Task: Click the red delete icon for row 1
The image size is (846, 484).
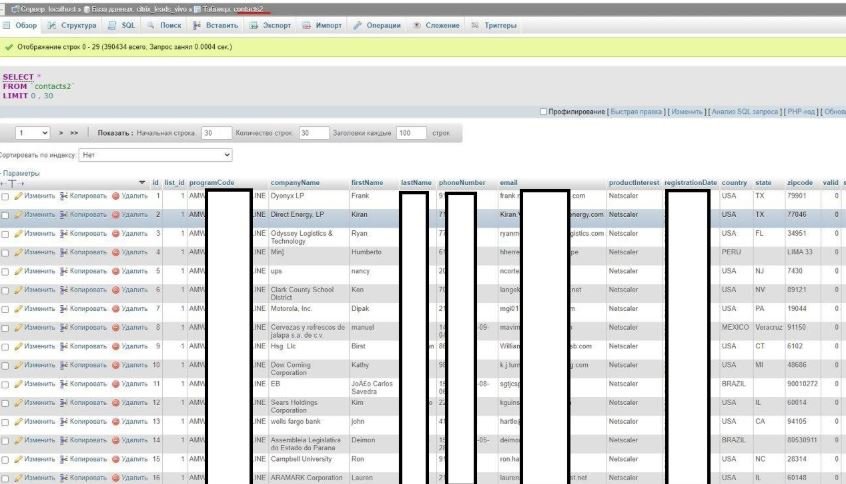Action: (x=115, y=196)
